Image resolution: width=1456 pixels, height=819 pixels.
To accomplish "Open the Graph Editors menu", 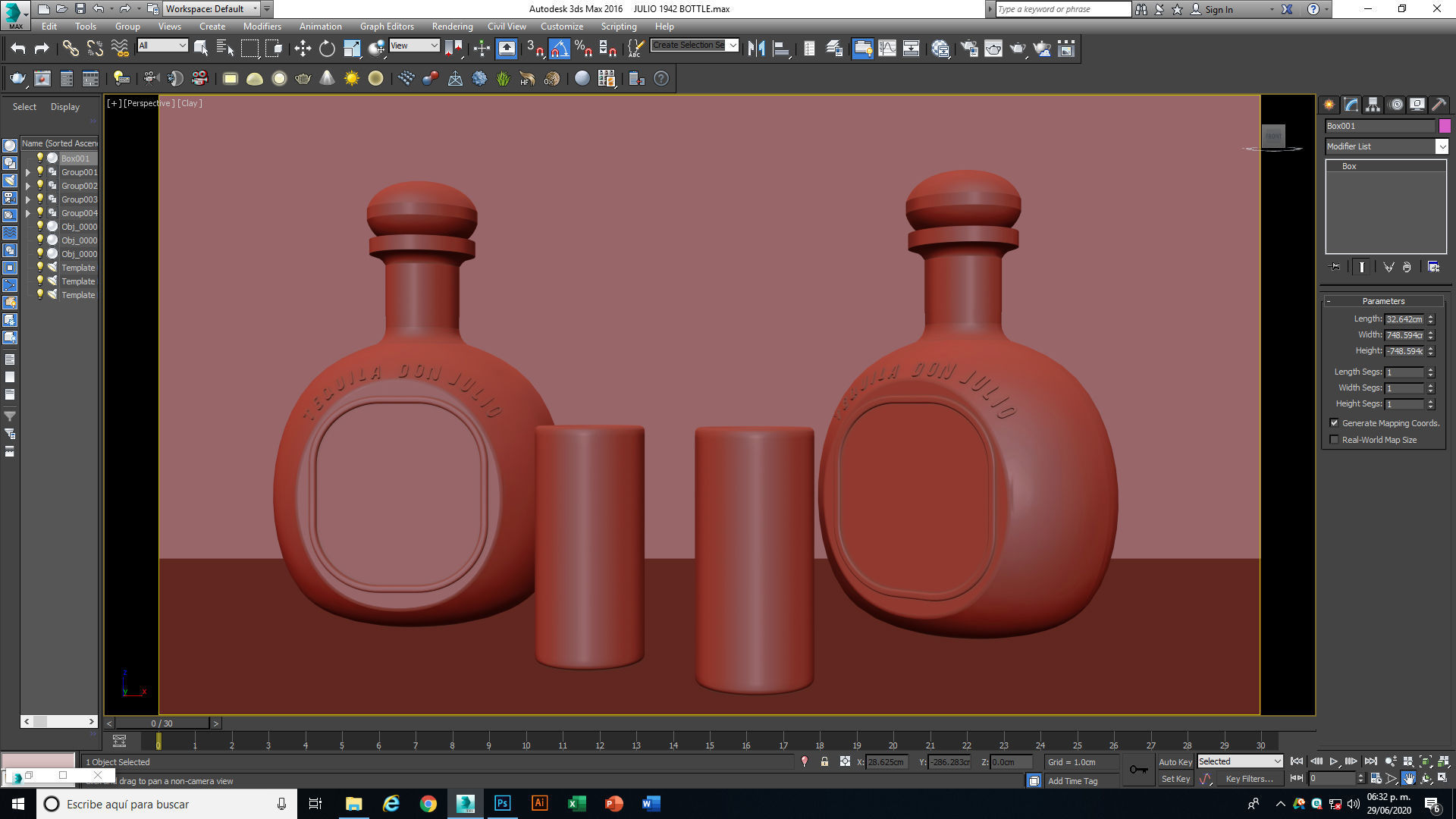I will (x=387, y=27).
